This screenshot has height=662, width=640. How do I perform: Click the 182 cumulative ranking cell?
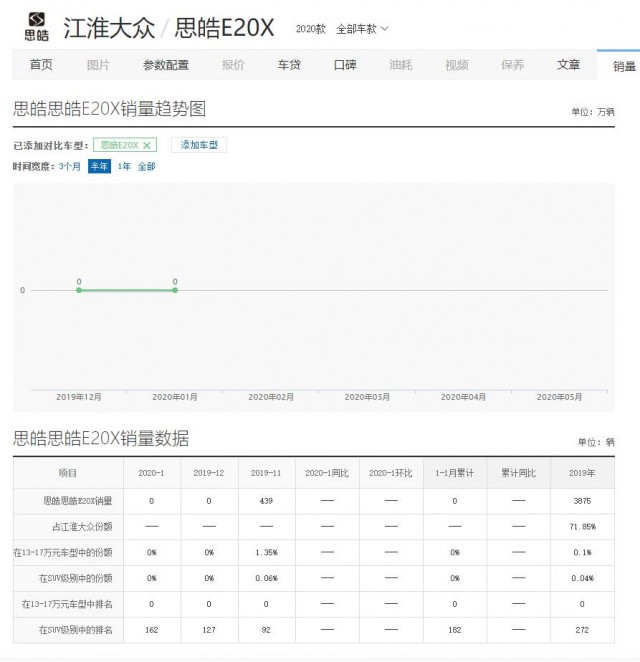[455, 630]
